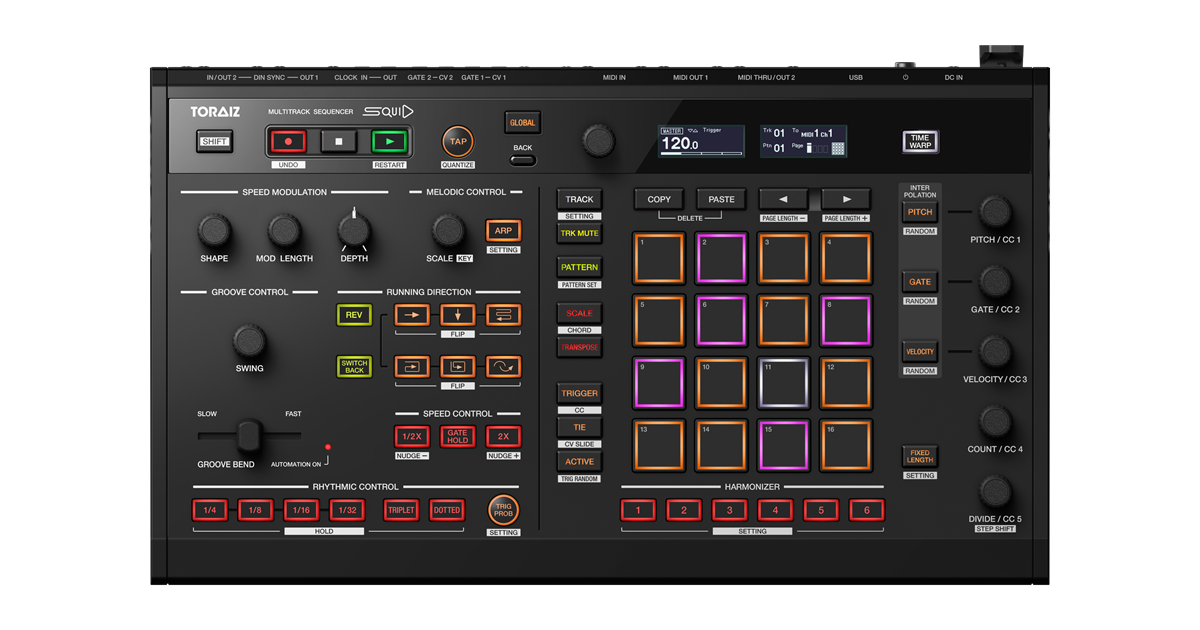Viewport: 1200px width, 630px height.
Task: Open the GLOBAL settings menu
Action: [x=522, y=121]
